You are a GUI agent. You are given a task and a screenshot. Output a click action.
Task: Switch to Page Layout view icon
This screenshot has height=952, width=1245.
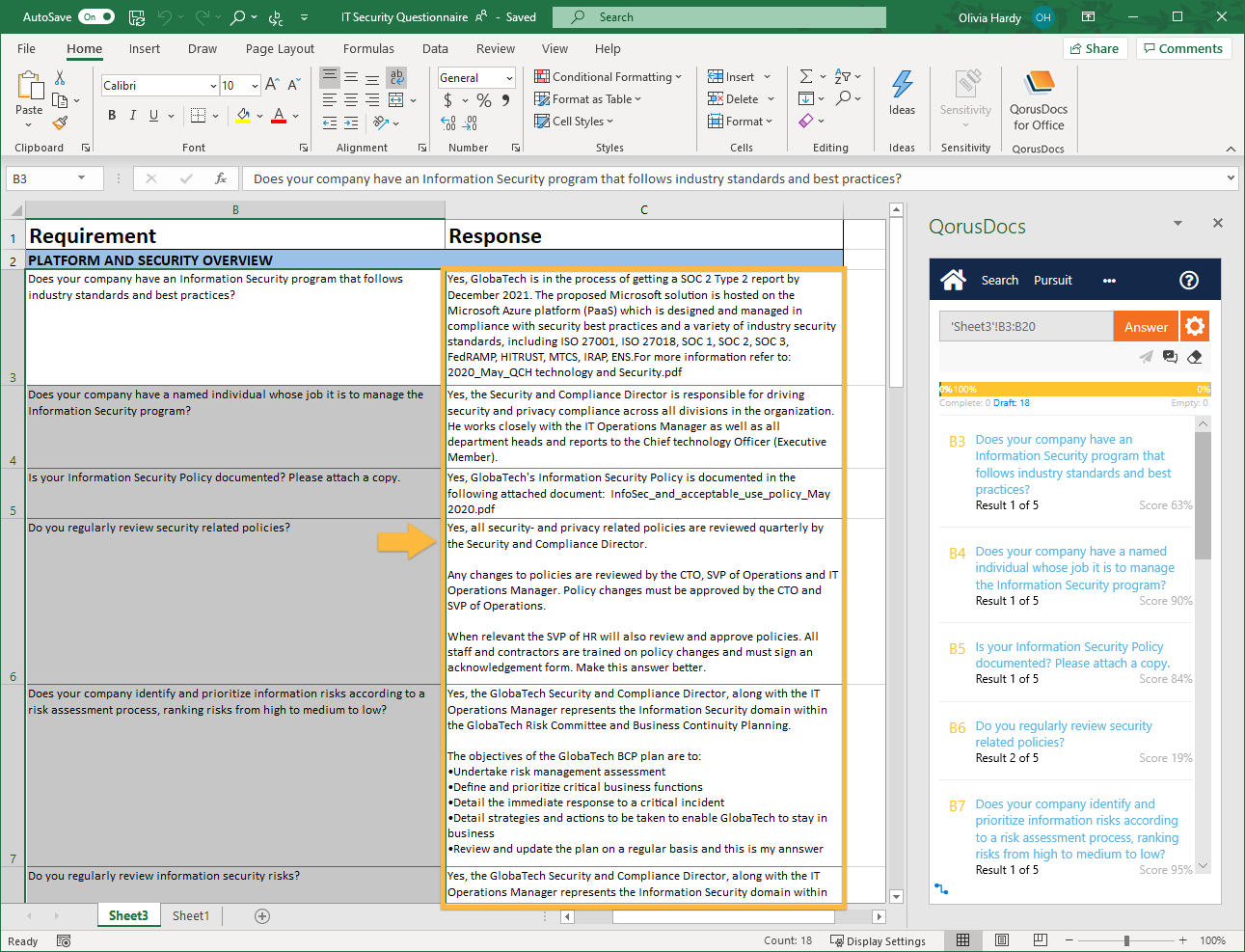pyautogui.click(x=1002, y=939)
